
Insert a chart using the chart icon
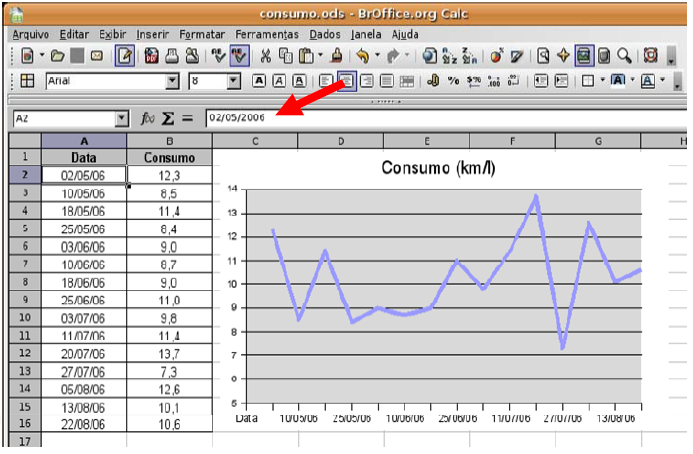click(x=496, y=57)
